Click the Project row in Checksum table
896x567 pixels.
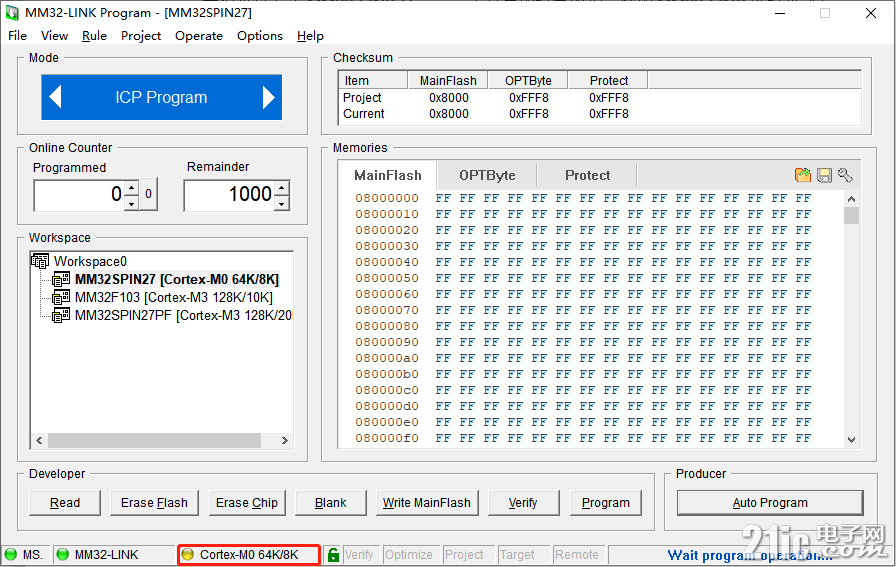click(x=599, y=98)
